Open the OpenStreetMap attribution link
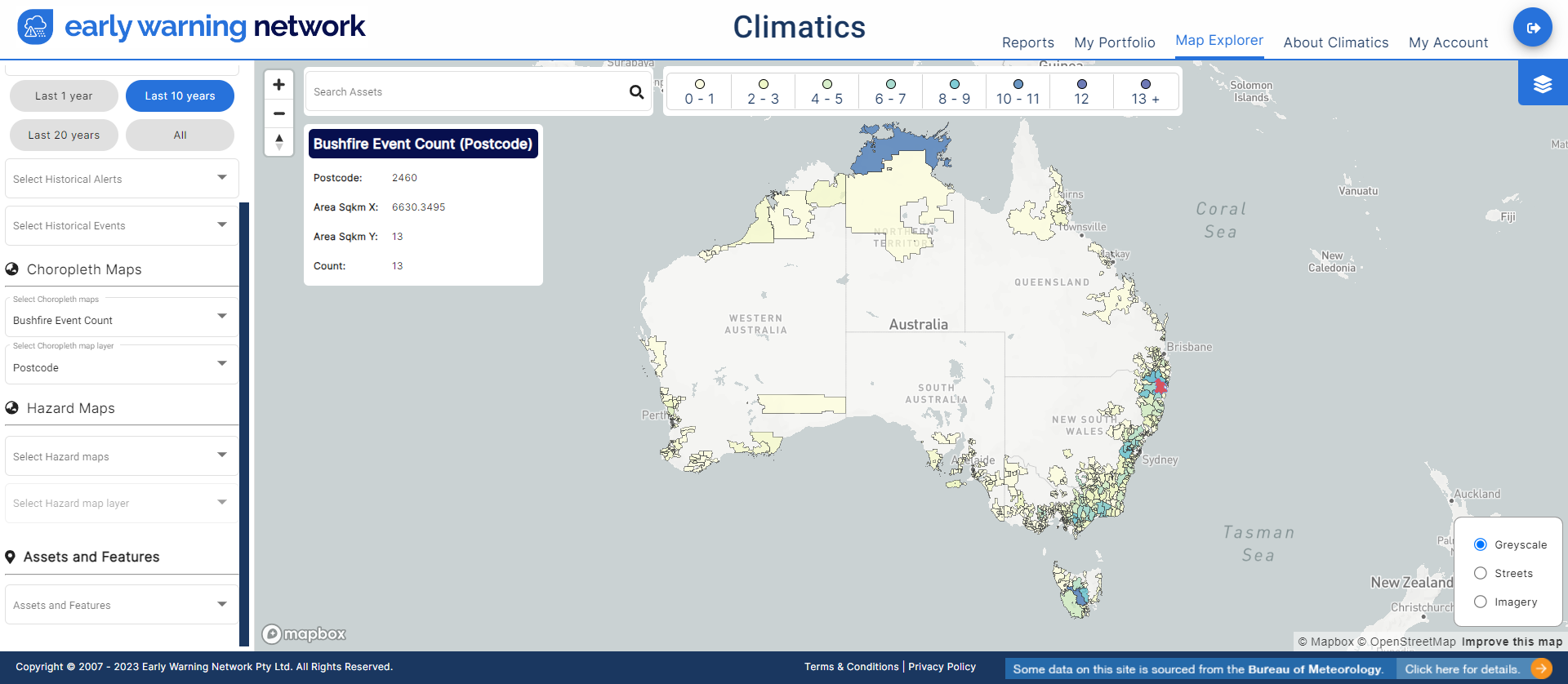Screen dimensions: 1568x684 pyautogui.click(x=1406, y=642)
